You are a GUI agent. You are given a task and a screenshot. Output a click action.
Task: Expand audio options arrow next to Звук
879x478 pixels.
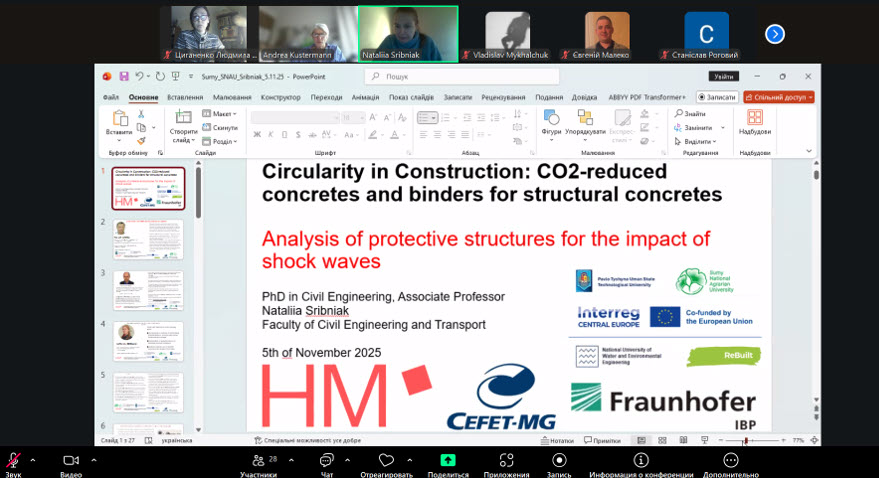[x=33, y=460]
